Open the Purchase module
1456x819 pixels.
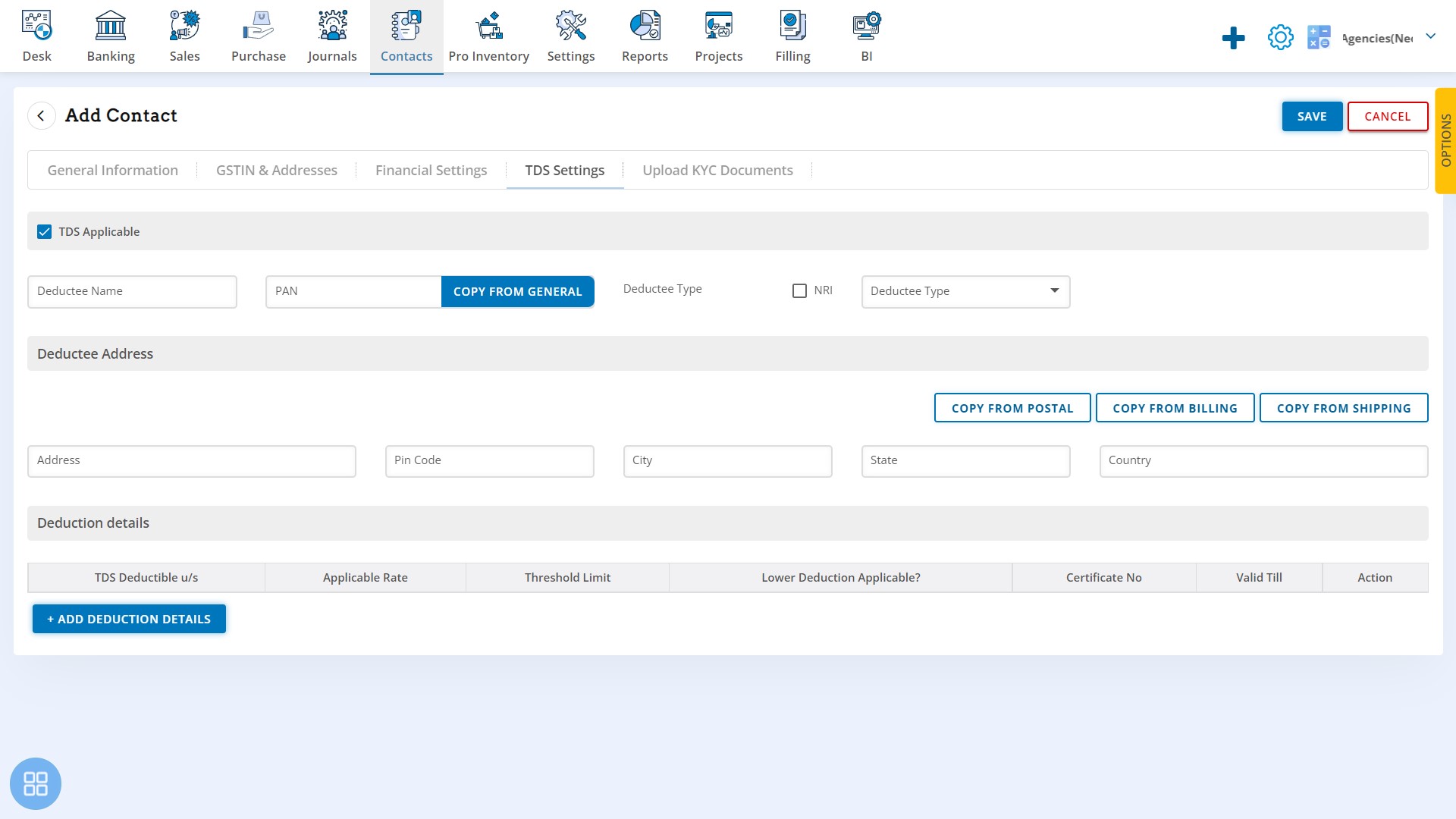[x=258, y=37]
